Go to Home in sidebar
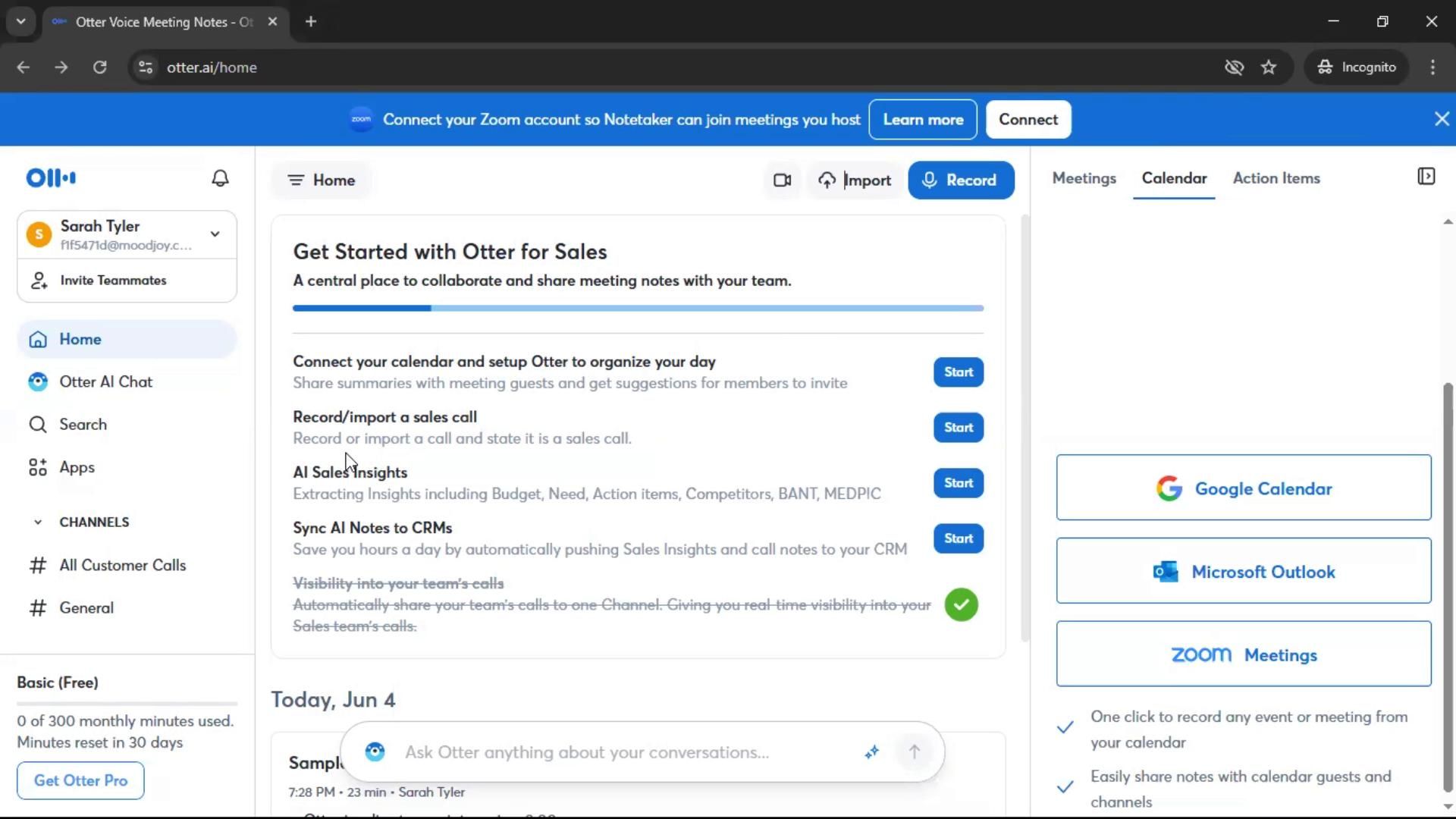This screenshot has height=819, width=1456. pyautogui.click(x=127, y=339)
